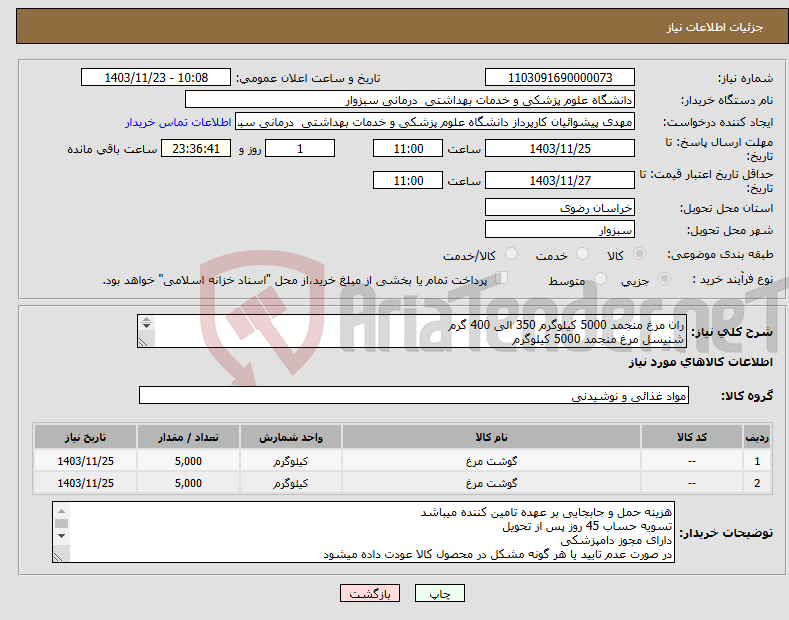The width and height of the screenshot is (789, 620).
Task: Click the price validity date 1403/11/27 field
Action: point(560,180)
